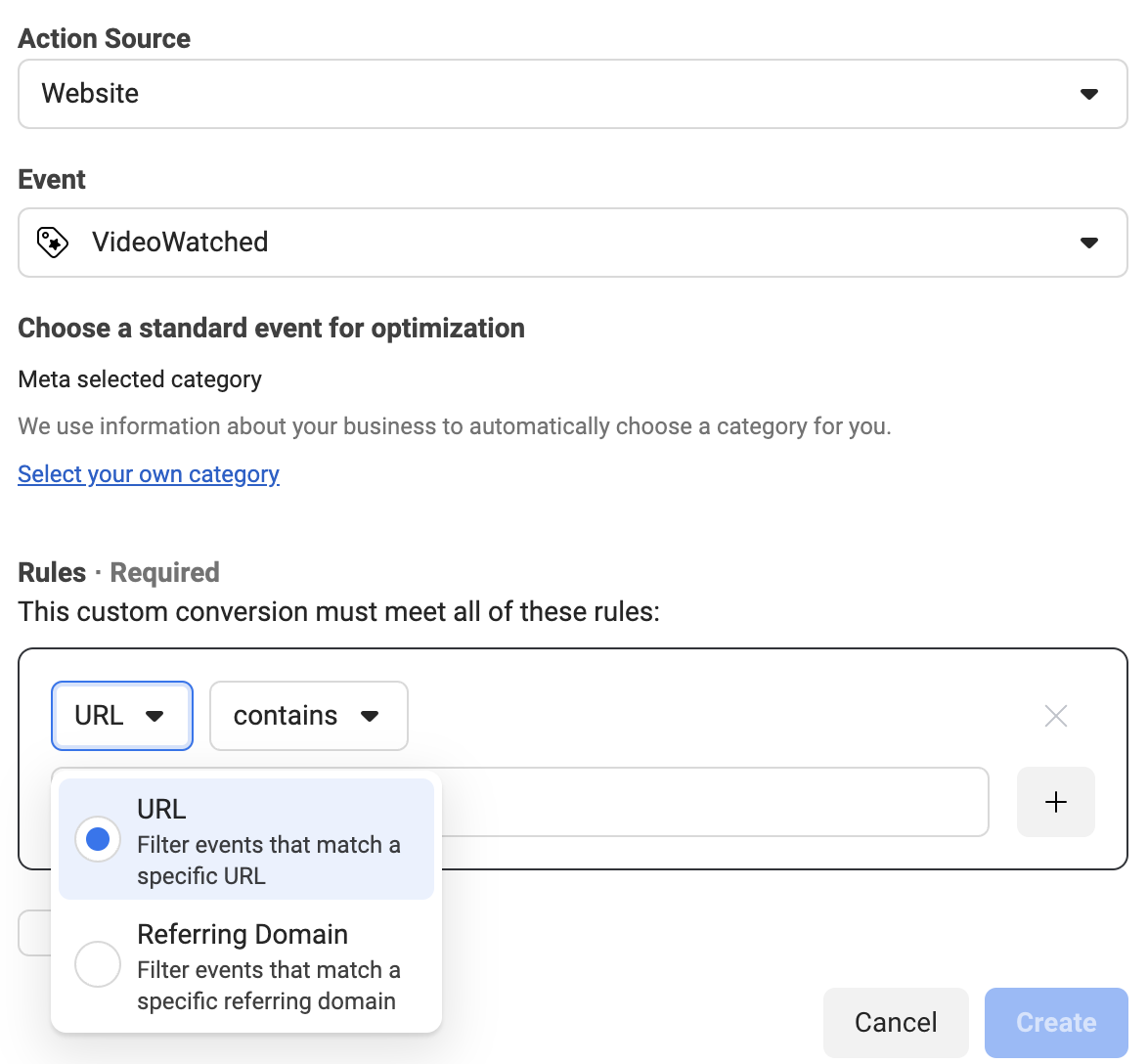This screenshot has height=1064, width=1148.
Task: Add another value with the plus button
Action: coord(1056,802)
